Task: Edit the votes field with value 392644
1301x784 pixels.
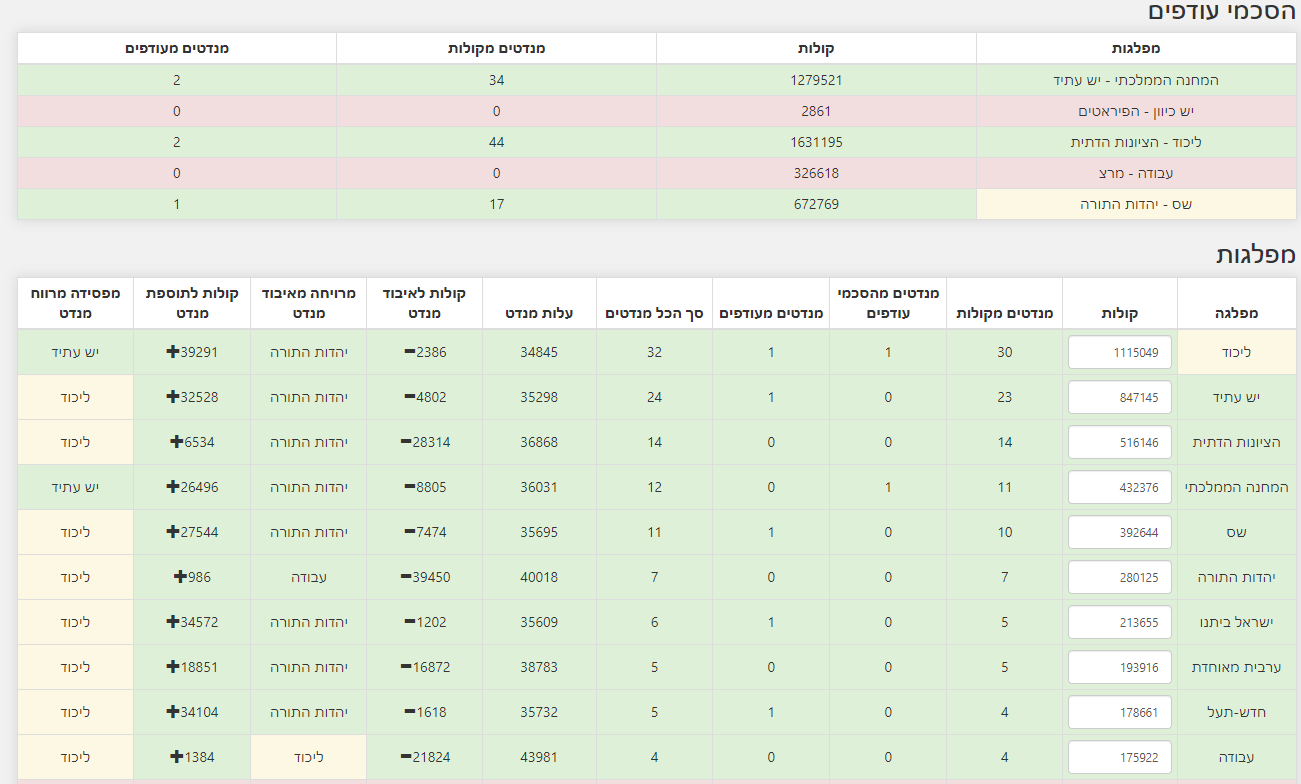Action: [x=1120, y=532]
